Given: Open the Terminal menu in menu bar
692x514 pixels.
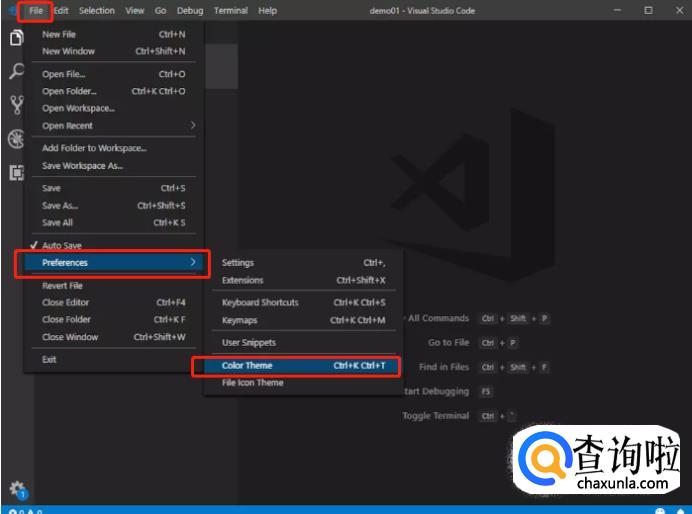Looking at the screenshot, I should (x=230, y=11).
